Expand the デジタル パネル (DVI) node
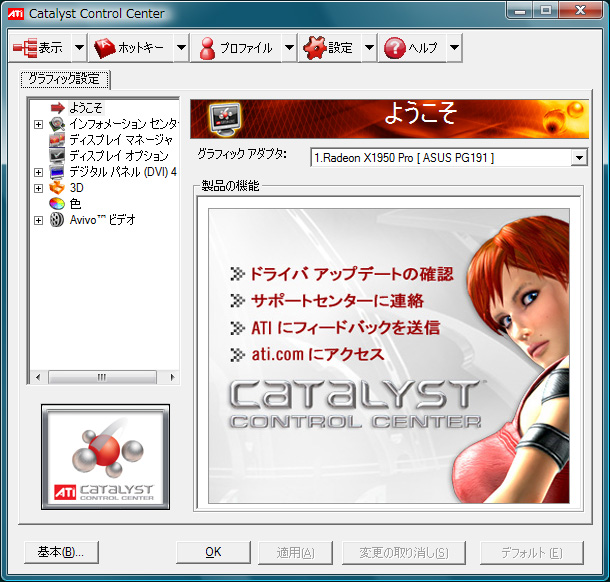This screenshot has width=610, height=582. [38, 172]
